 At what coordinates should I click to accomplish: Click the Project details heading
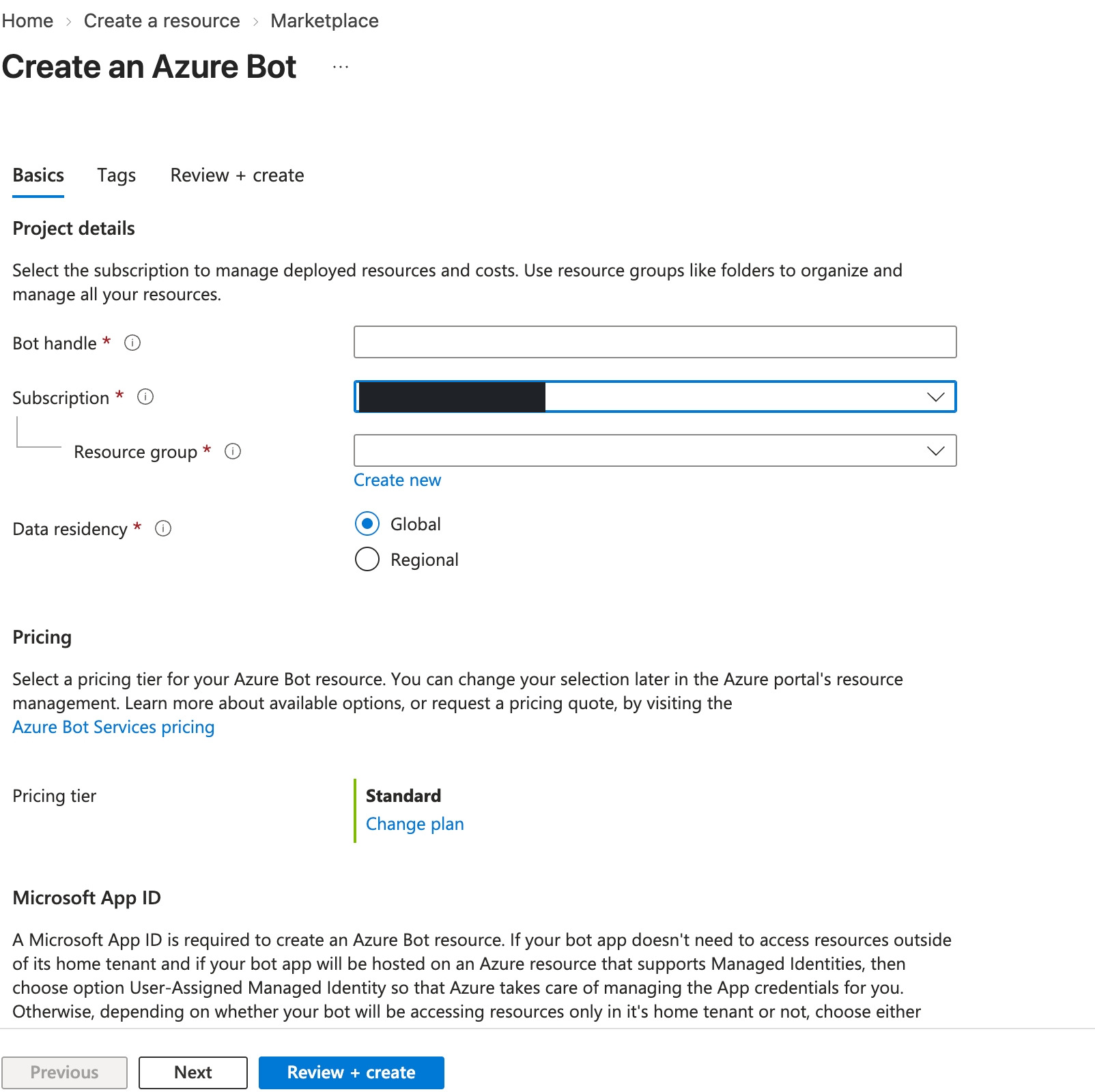click(x=74, y=228)
